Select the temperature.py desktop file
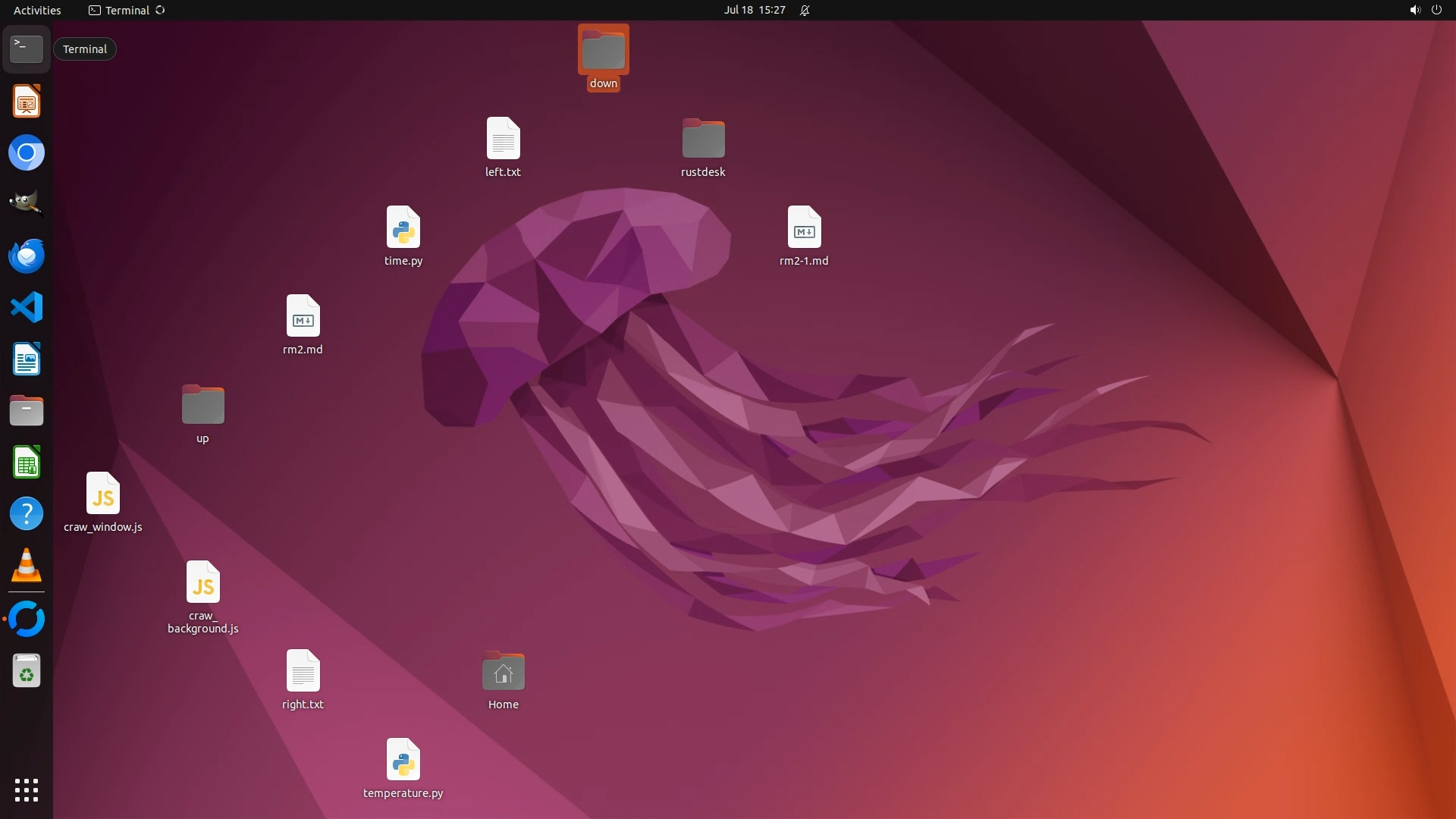 (403, 760)
